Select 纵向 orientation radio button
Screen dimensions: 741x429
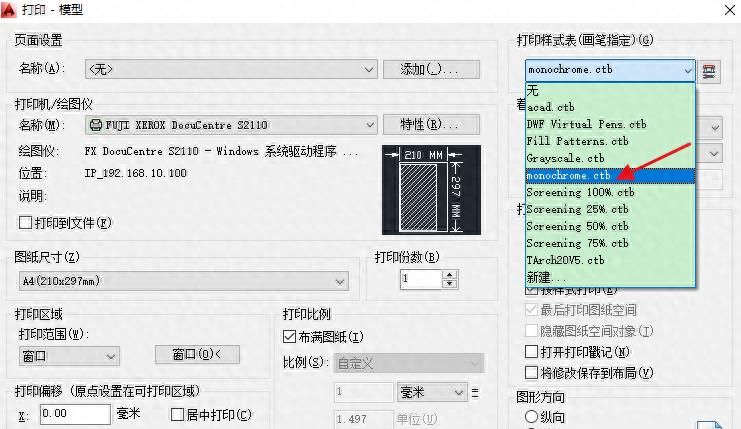[531, 416]
